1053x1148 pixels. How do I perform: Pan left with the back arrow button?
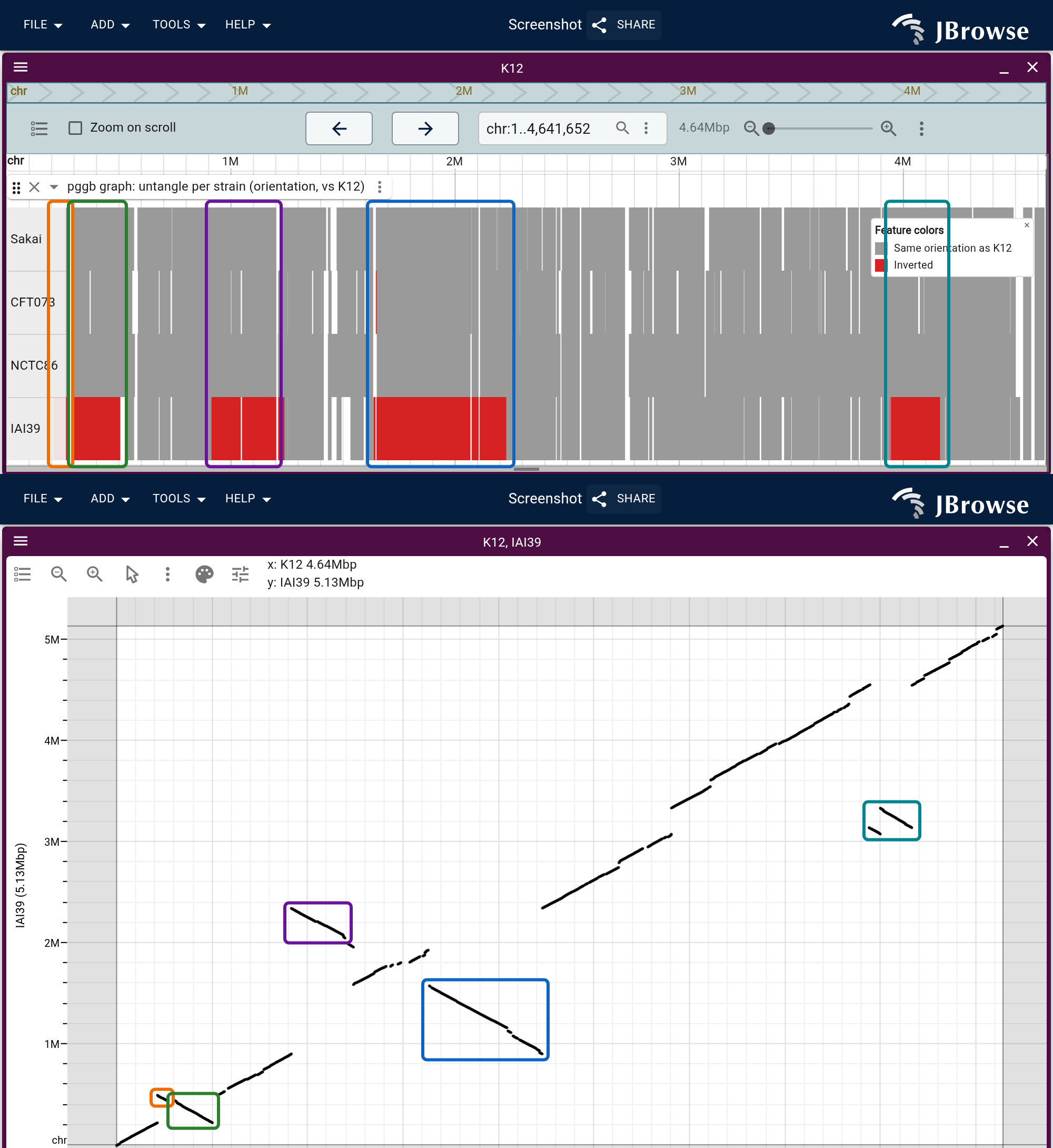[x=339, y=128]
